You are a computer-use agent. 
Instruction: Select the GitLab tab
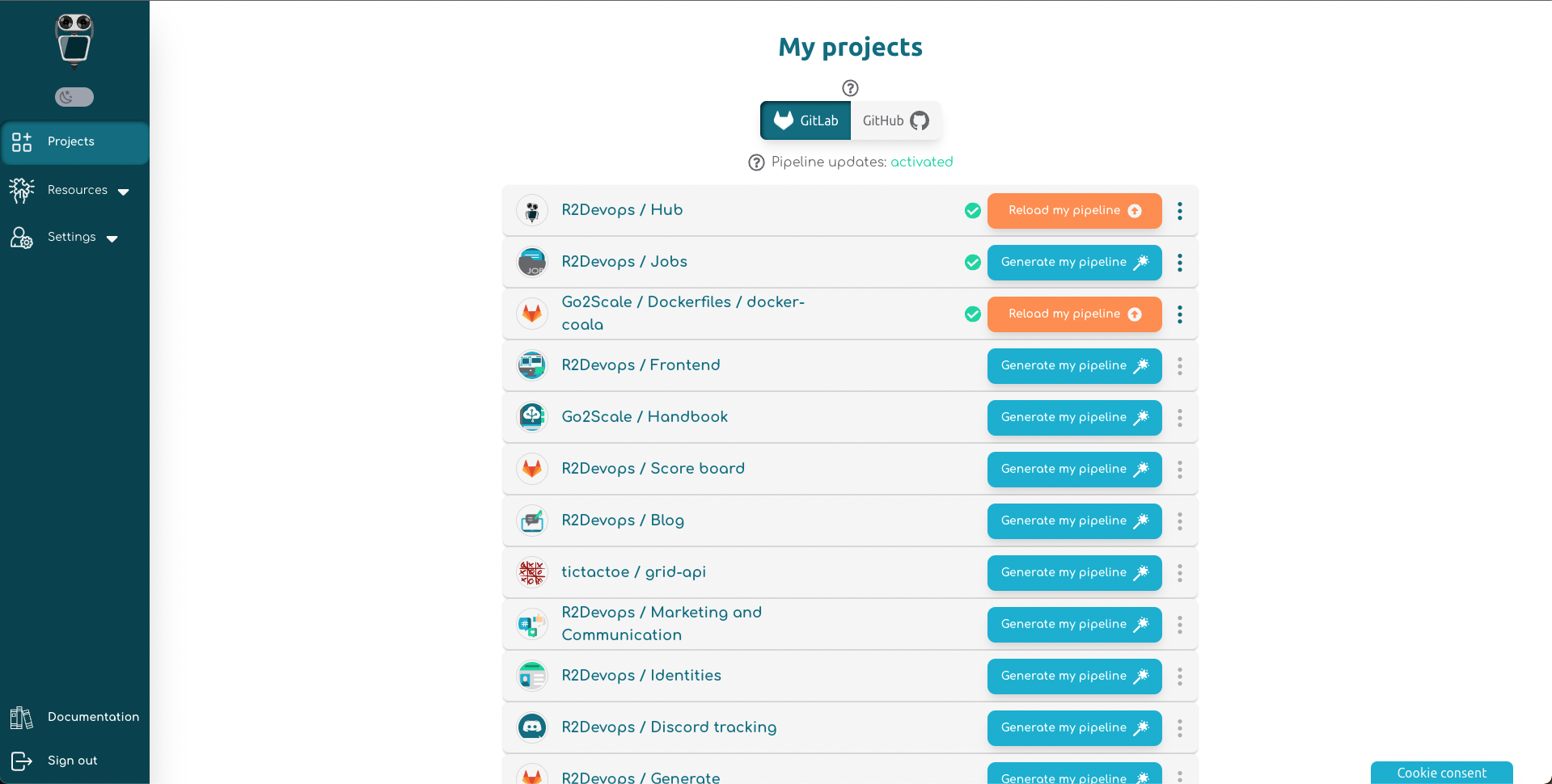[806, 120]
